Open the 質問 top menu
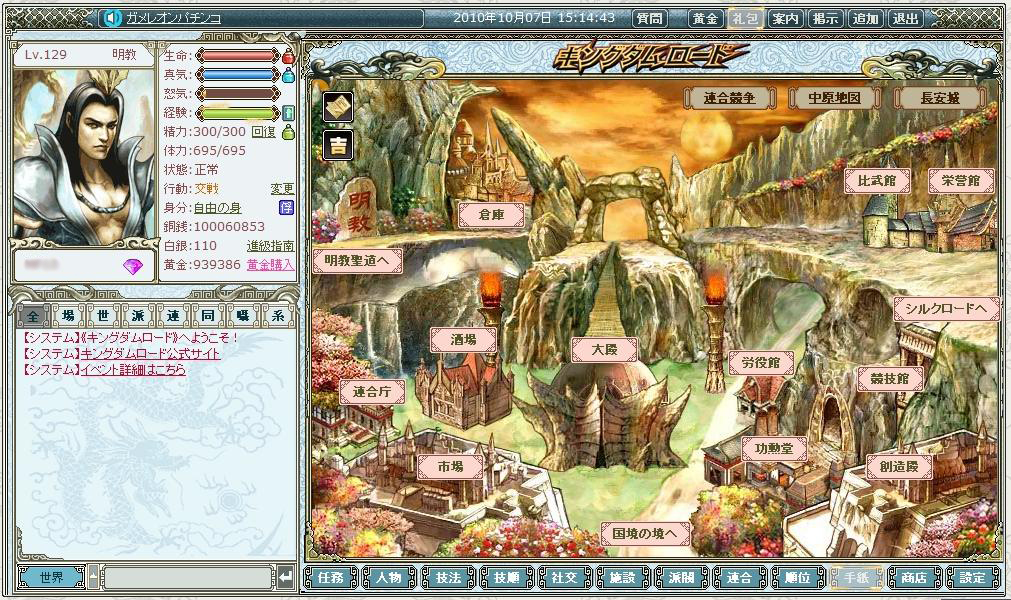 click(x=649, y=19)
